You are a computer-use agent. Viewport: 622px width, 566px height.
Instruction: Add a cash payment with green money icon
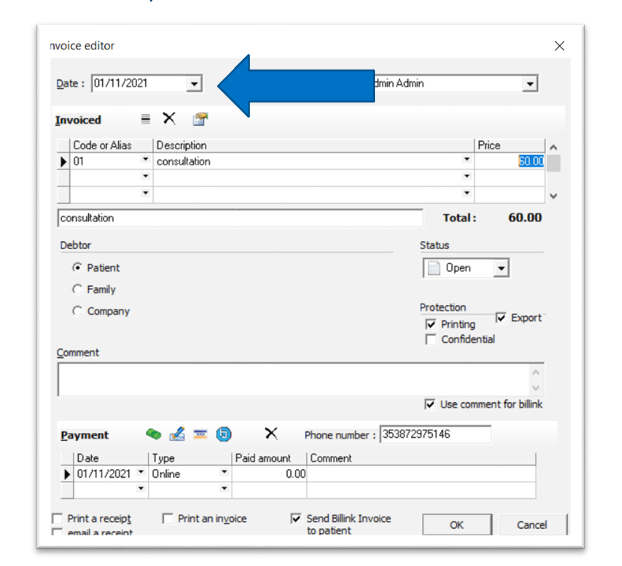(x=153, y=434)
